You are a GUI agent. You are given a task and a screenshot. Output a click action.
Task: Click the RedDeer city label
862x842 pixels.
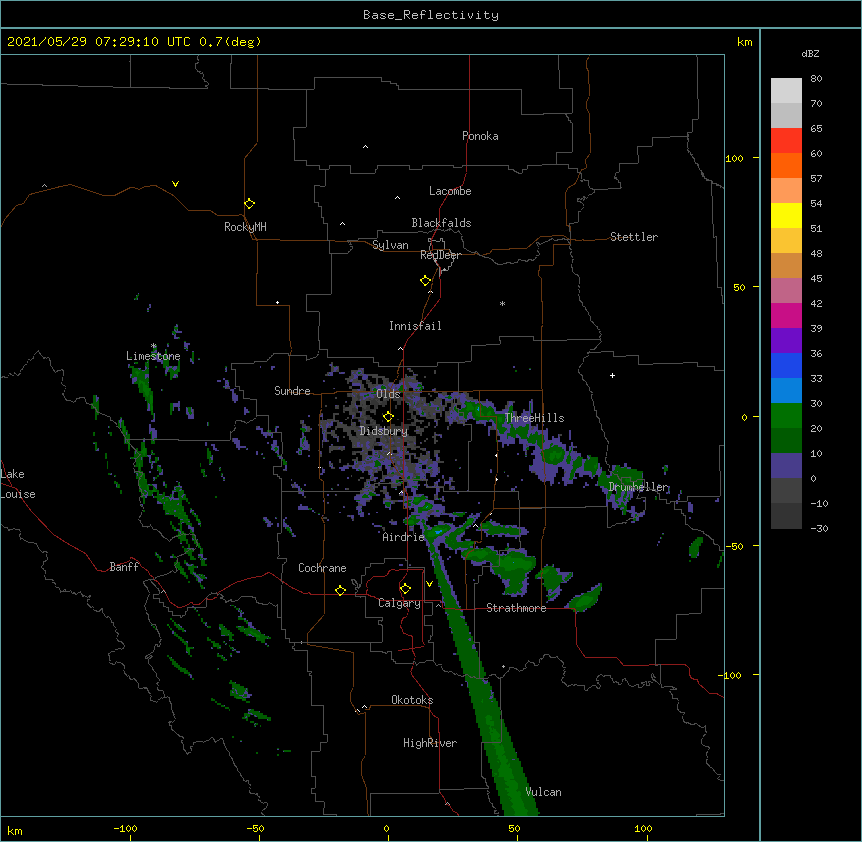pyautogui.click(x=440, y=255)
